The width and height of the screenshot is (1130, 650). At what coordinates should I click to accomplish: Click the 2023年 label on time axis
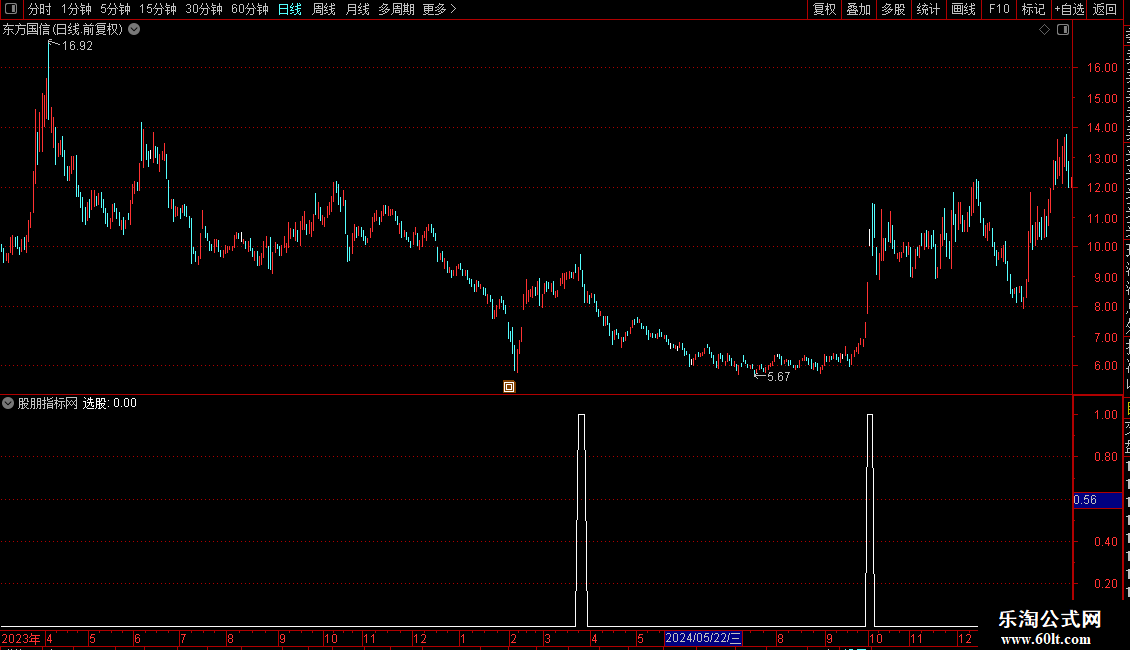pyautogui.click(x=21, y=638)
